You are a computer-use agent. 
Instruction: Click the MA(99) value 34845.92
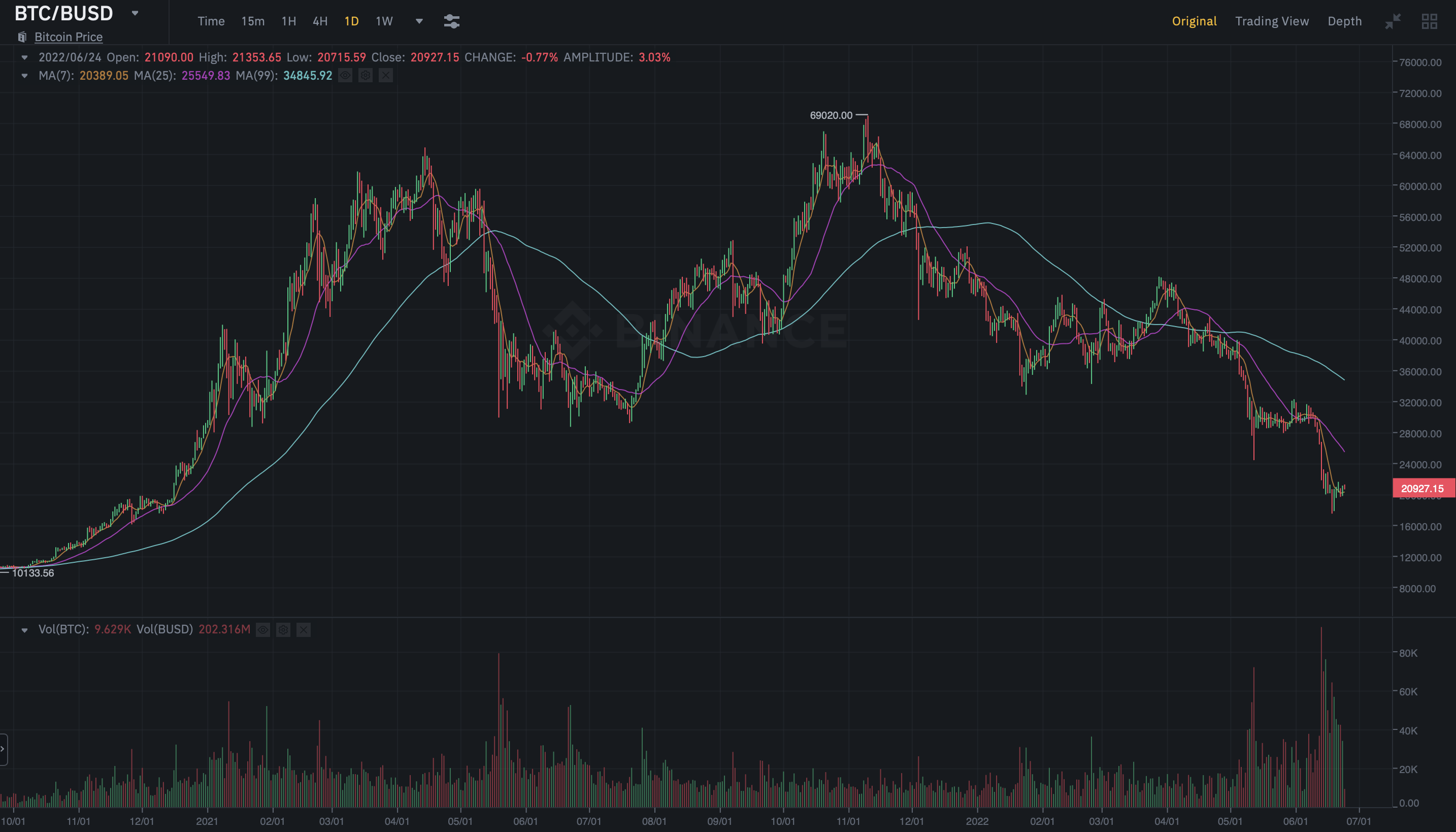[x=308, y=75]
